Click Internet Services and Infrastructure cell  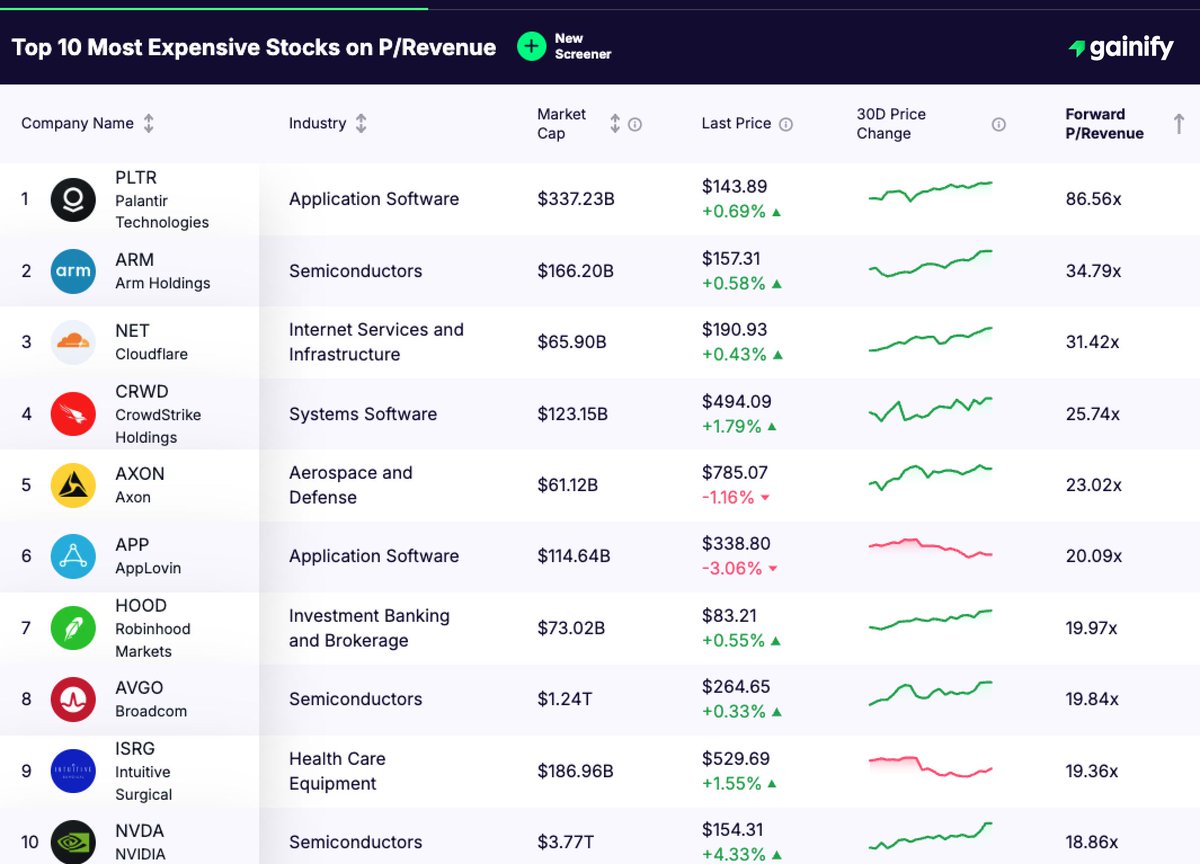coord(377,342)
